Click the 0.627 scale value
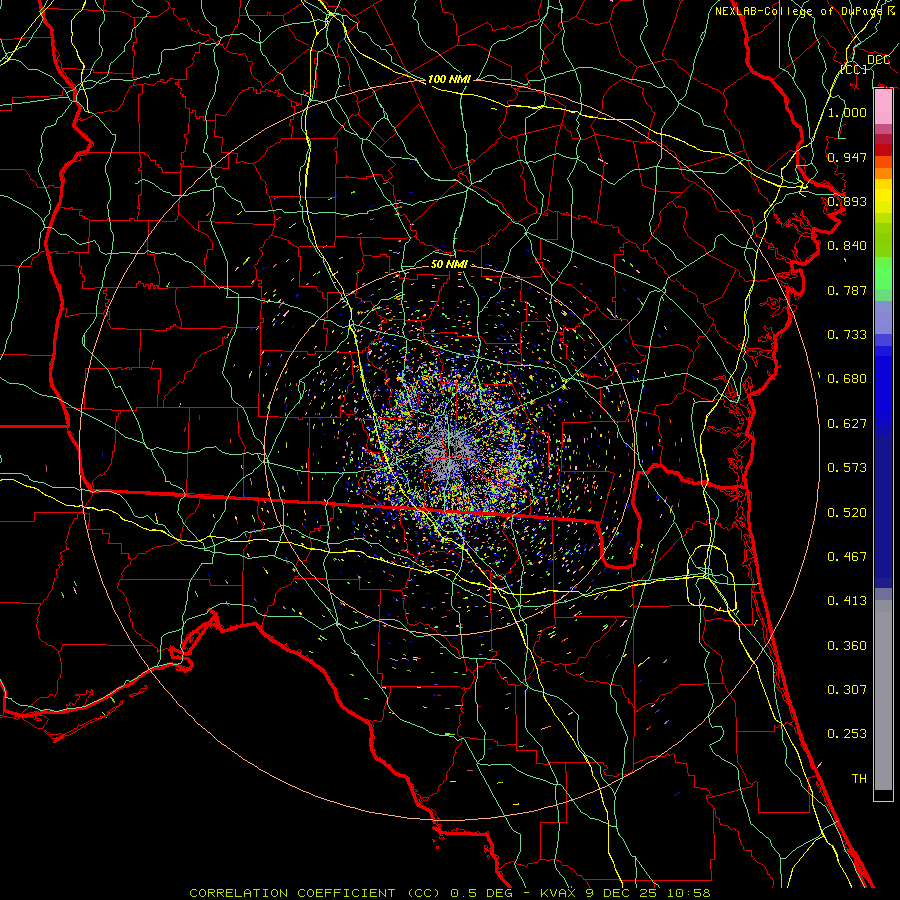This screenshot has height=900, width=900. 847,424
